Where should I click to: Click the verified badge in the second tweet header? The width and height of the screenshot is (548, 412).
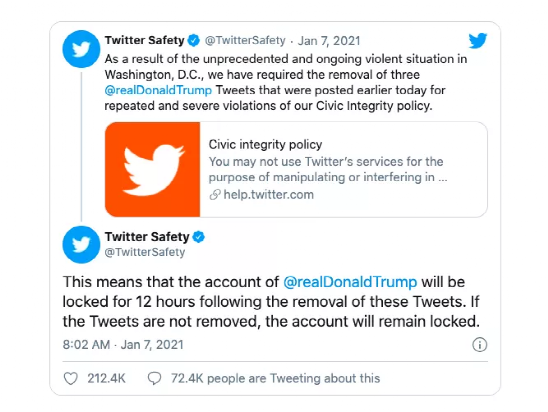point(199,237)
